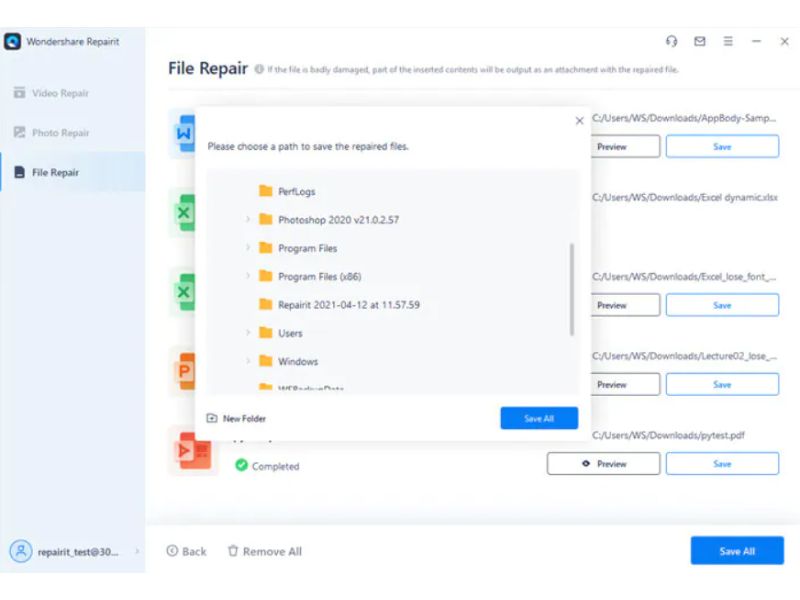Expand the Program Files (x86) folder
800x600 pixels.
(x=248, y=276)
